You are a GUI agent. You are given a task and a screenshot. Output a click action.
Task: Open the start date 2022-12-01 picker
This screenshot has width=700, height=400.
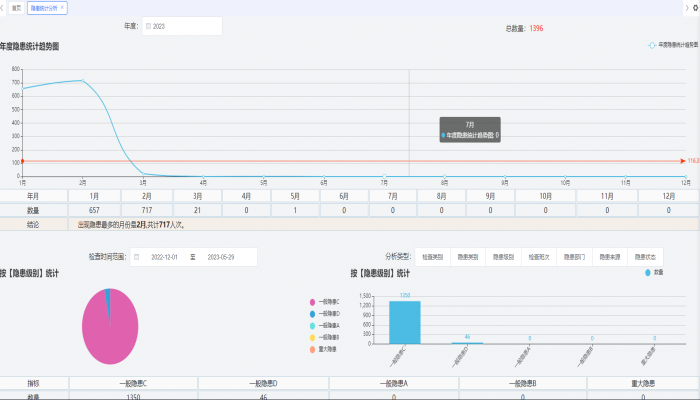(164, 257)
